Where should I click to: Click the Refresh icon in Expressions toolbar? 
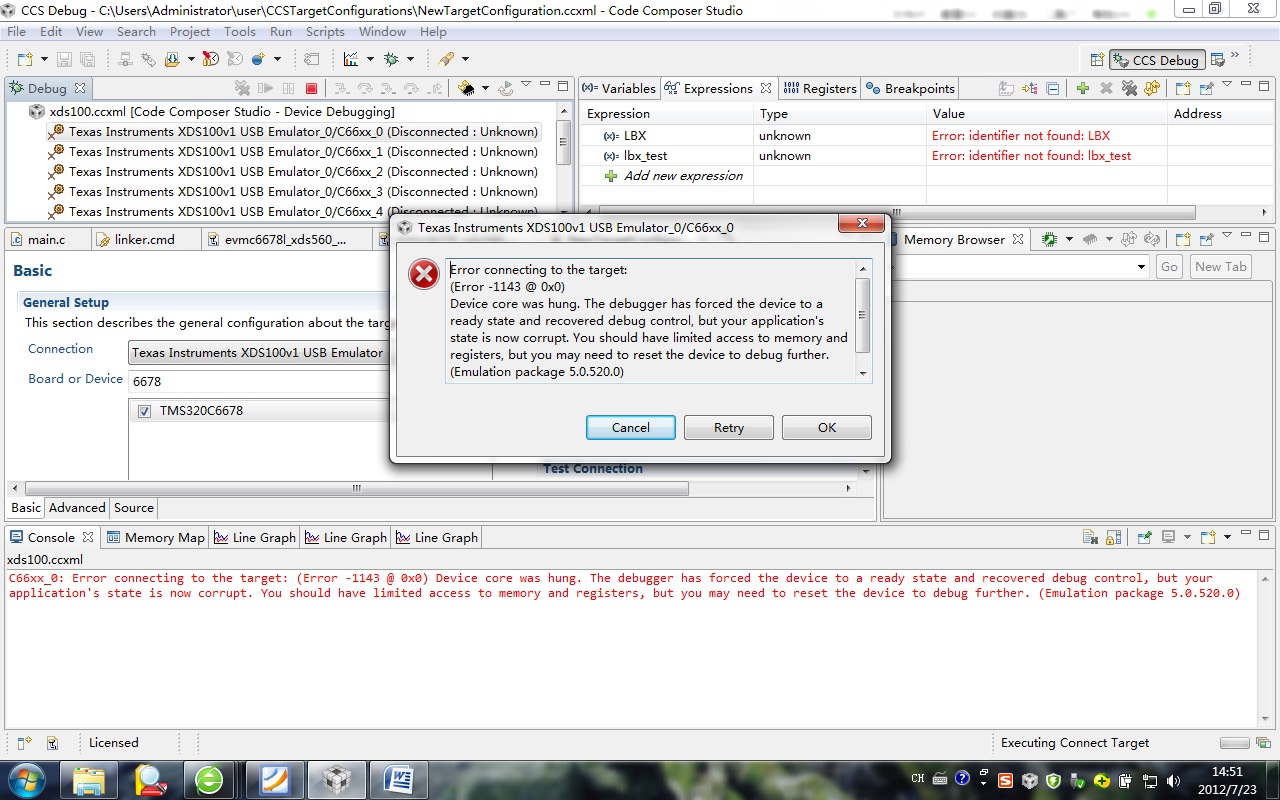click(x=1152, y=88)
